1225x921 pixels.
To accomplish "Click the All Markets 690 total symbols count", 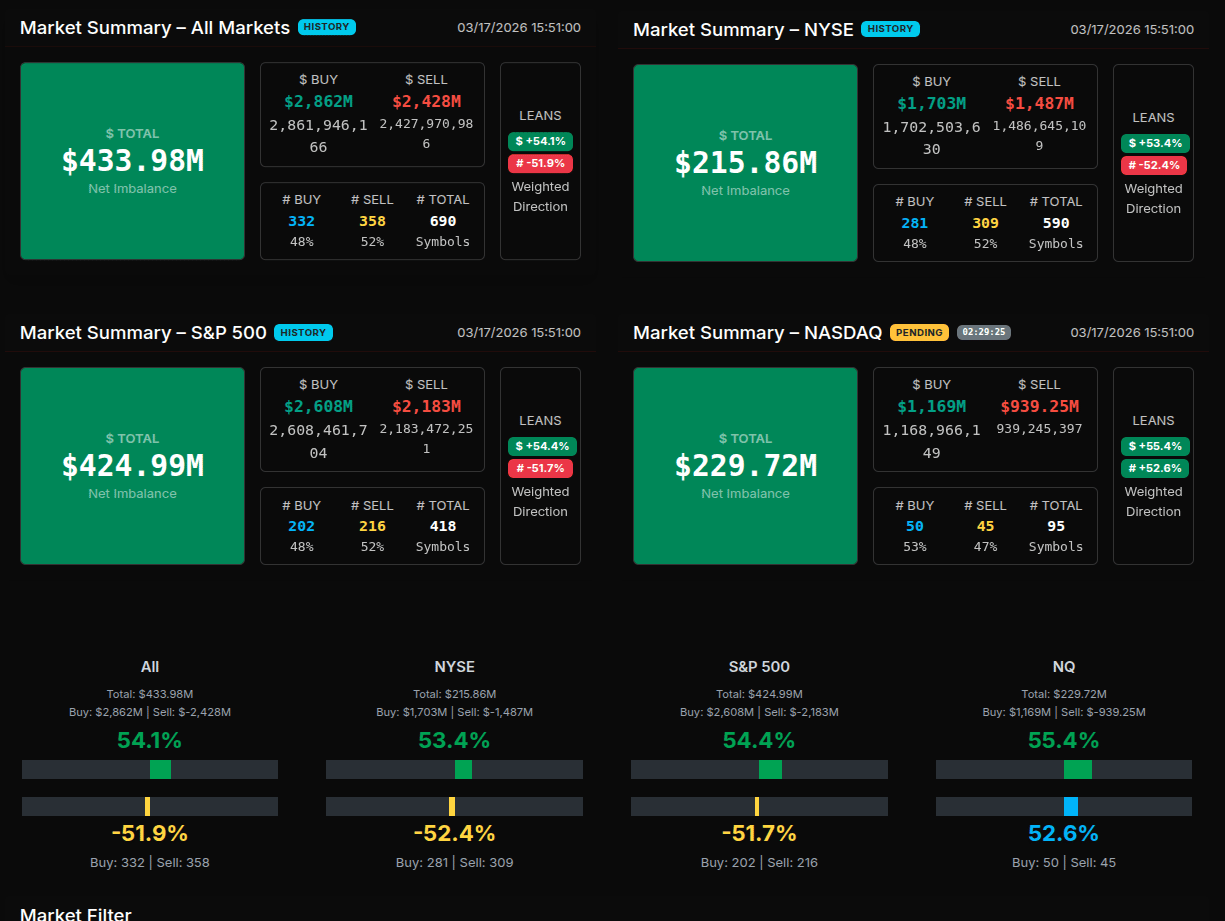I will [442, 221].
